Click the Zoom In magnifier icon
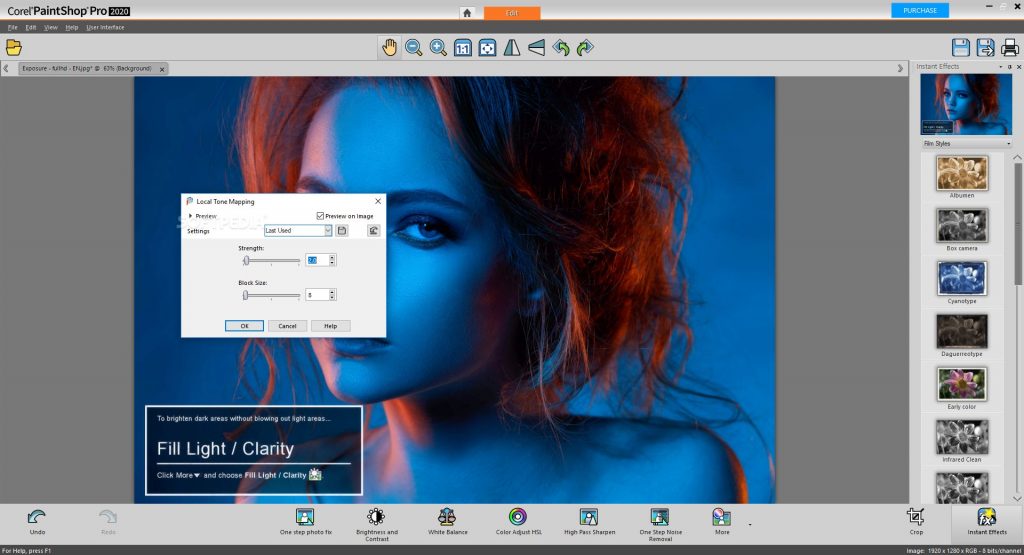This screenshot has height=555, width=1024. tap(438, 47)
